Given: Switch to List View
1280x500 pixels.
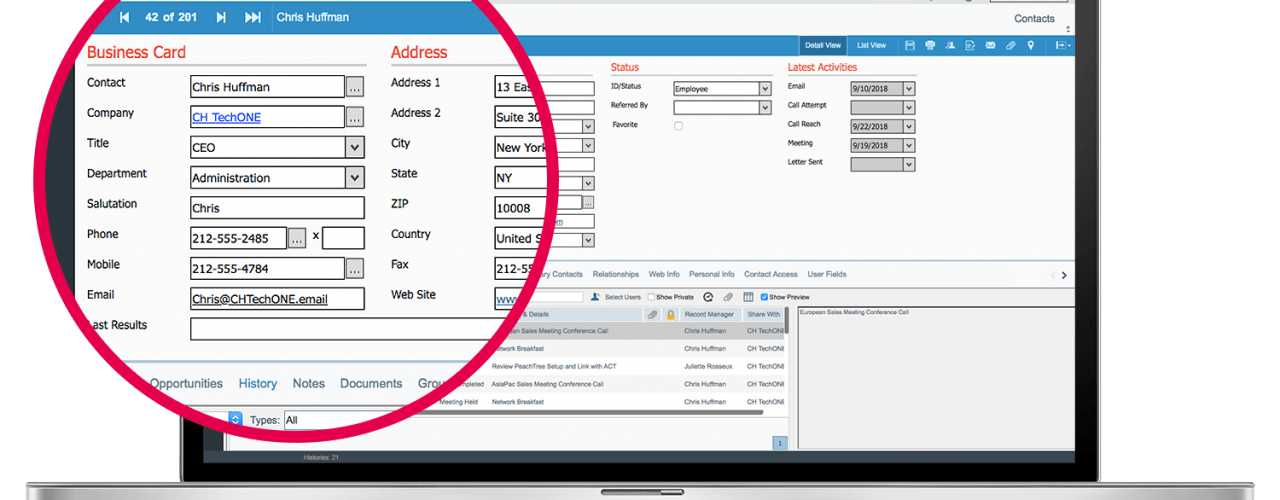Looking at the screenshot, I should pos(871,45).
